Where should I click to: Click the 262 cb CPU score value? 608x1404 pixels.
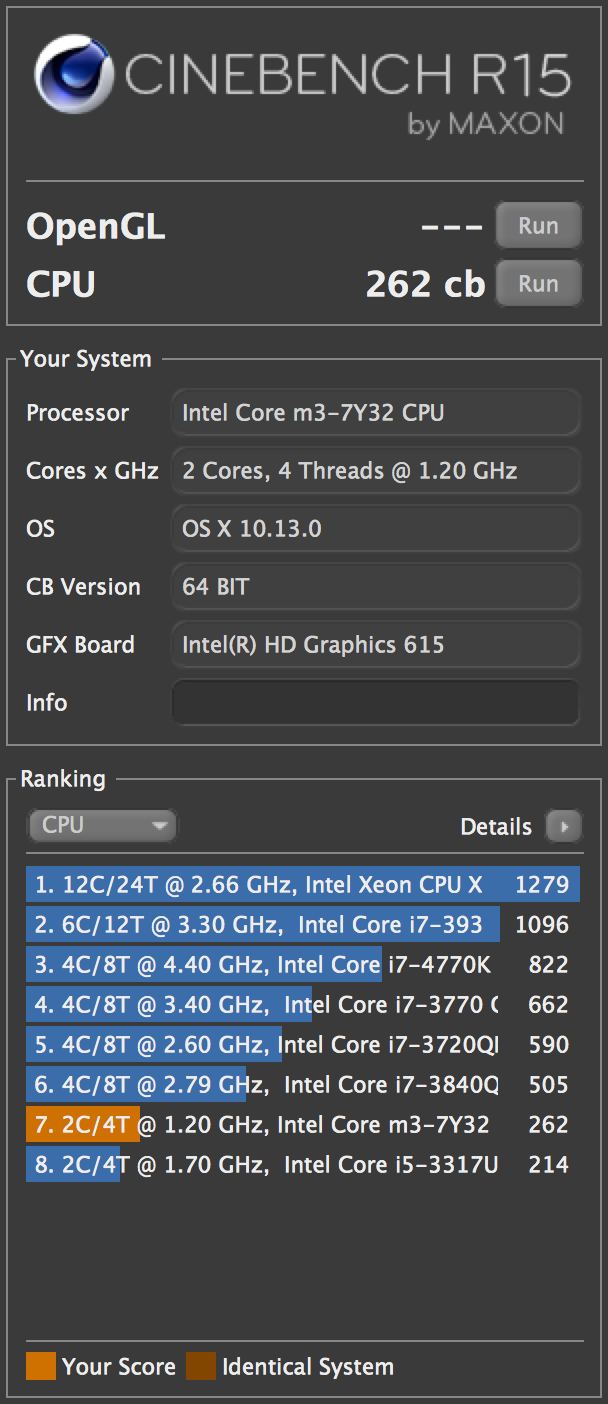point(425,284)
